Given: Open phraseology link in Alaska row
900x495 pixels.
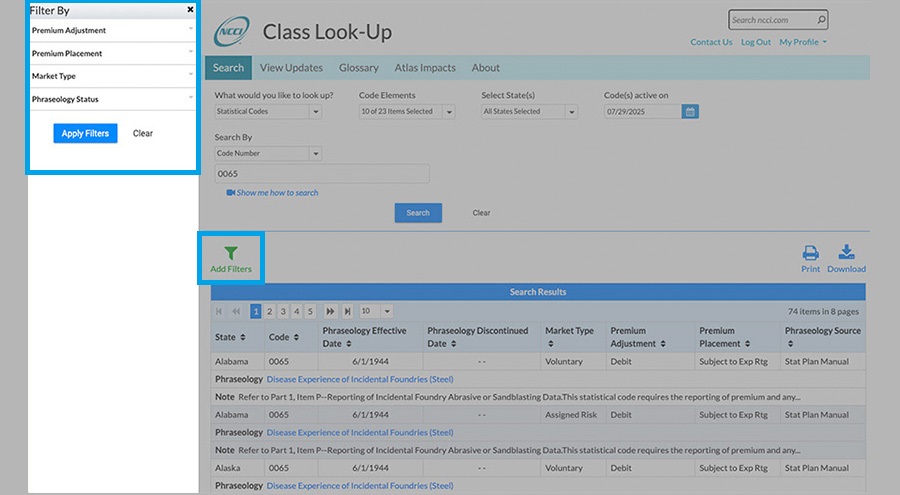Looking at the screenshot, I should coord(360,486).
